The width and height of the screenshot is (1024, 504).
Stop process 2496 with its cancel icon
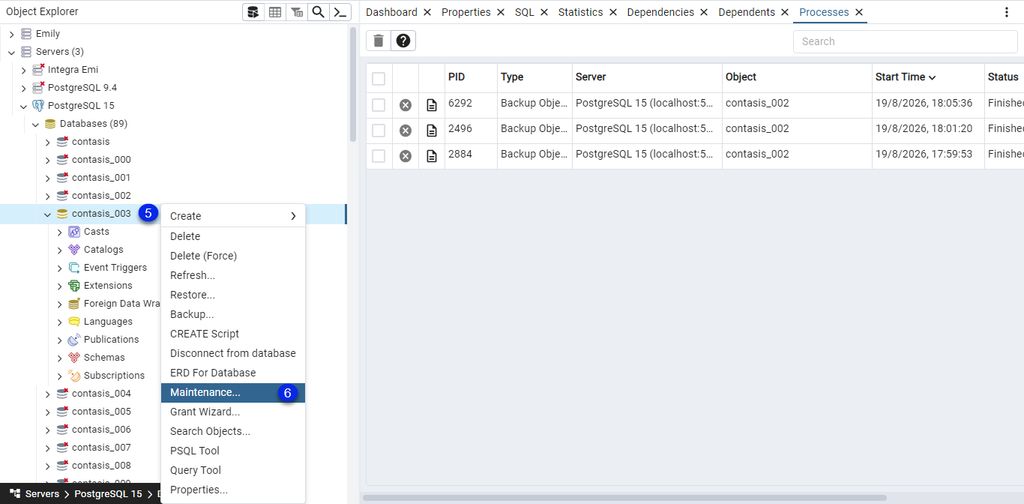pos(406,131)
